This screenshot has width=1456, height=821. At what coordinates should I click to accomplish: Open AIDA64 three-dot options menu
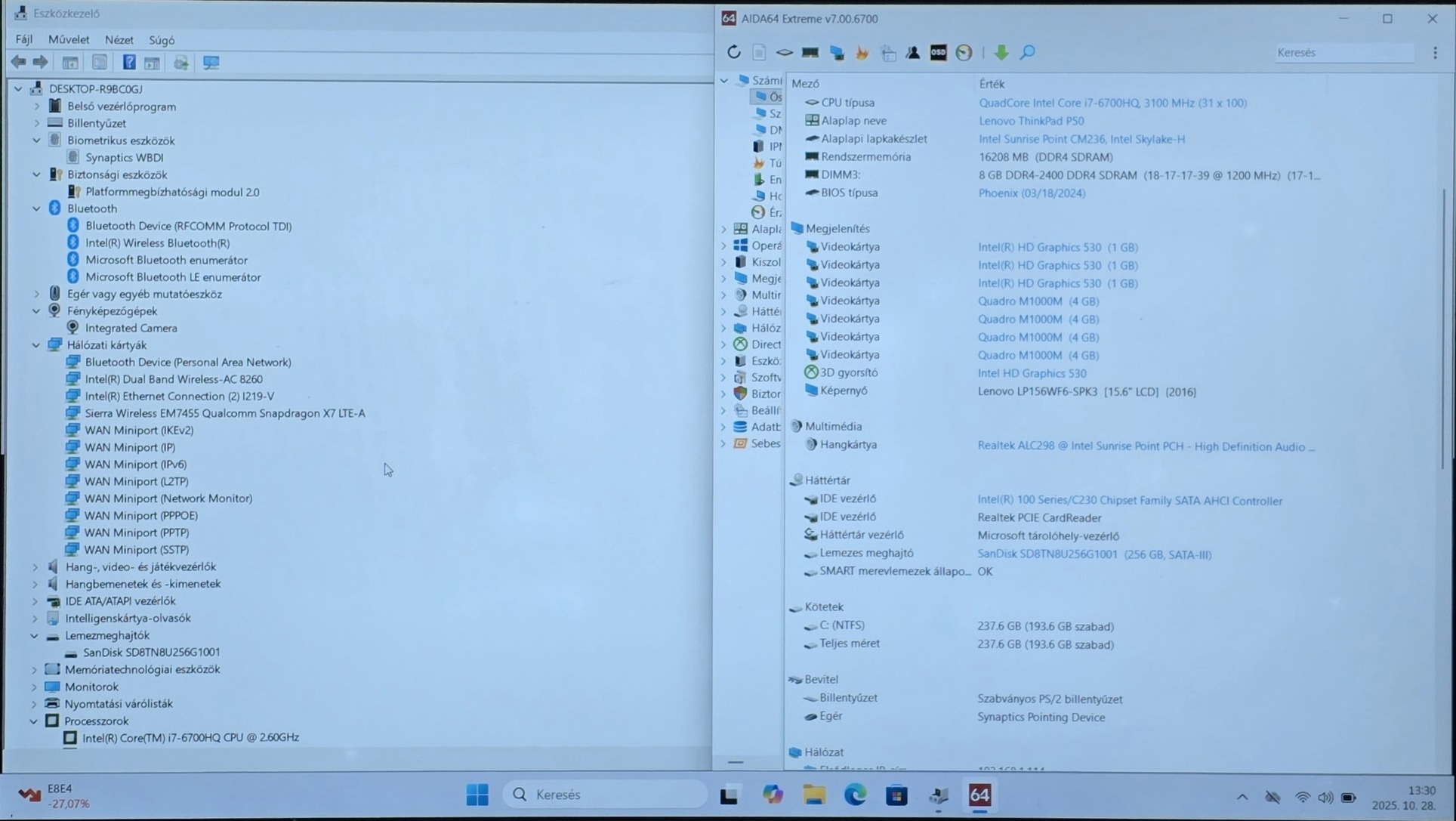(x=1435, y=52)
